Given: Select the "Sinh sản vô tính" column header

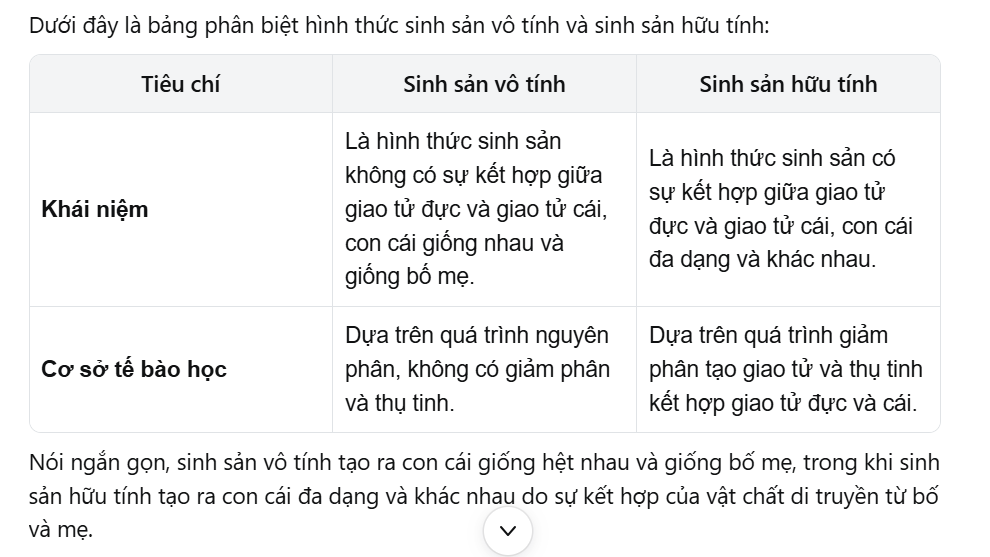Looking at the screenshot, I should click(484, 84).
